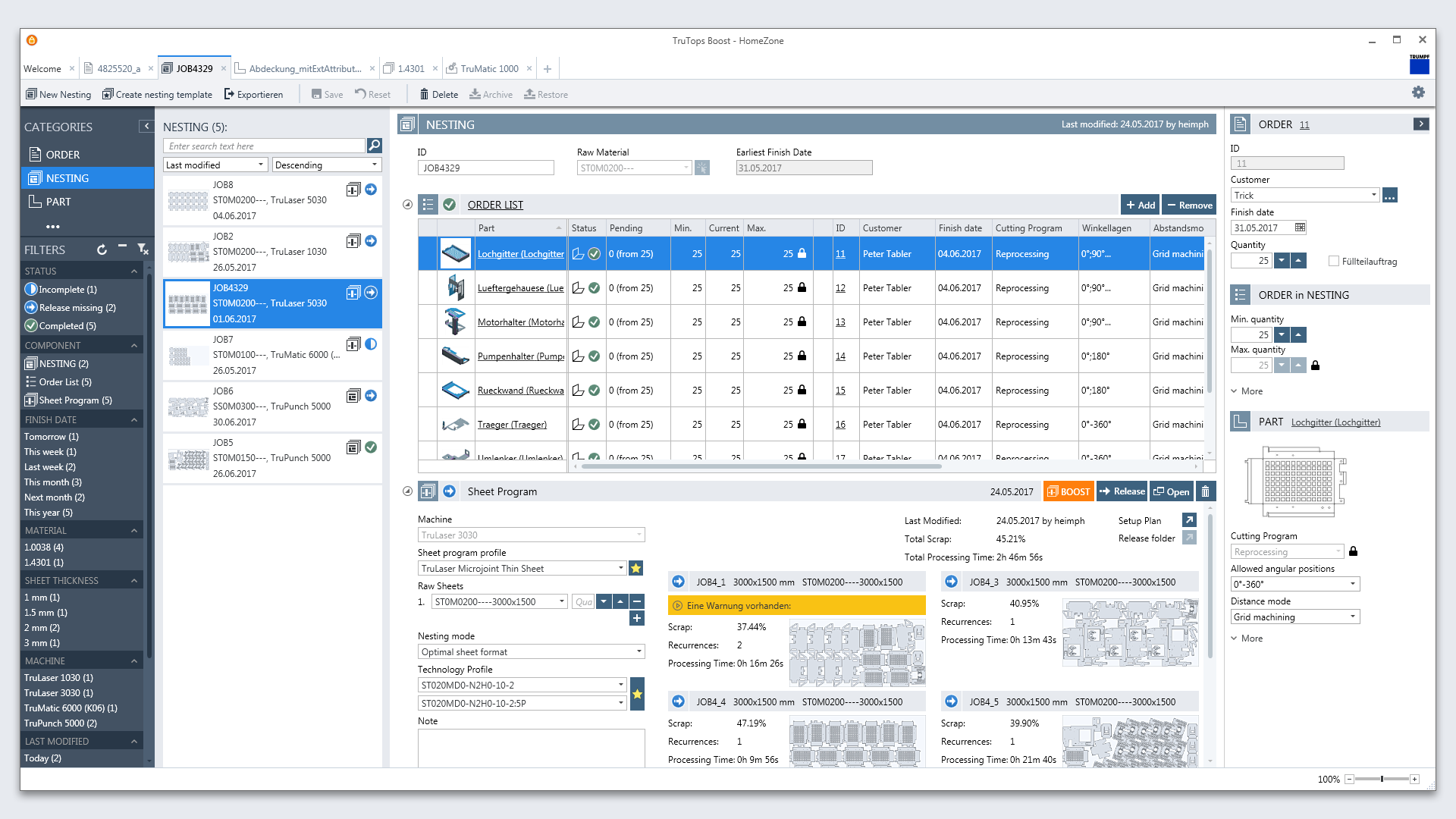Click the refresh filters icon
The width and height of the screenshot is (1456, 819).
[x=102, y=249]
